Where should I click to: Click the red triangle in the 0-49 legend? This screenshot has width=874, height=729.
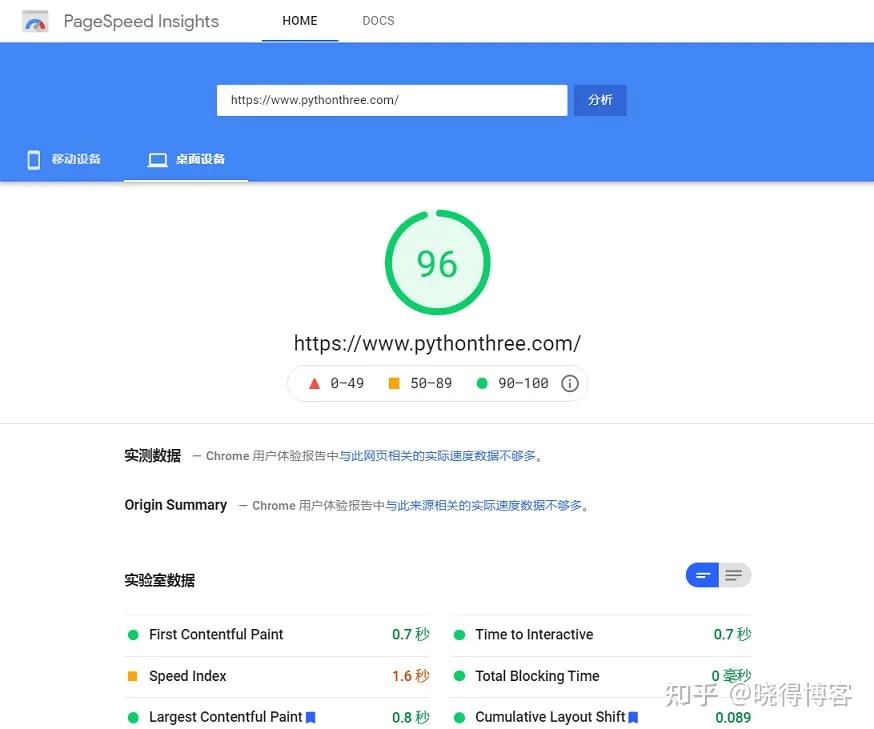(315, 382)
